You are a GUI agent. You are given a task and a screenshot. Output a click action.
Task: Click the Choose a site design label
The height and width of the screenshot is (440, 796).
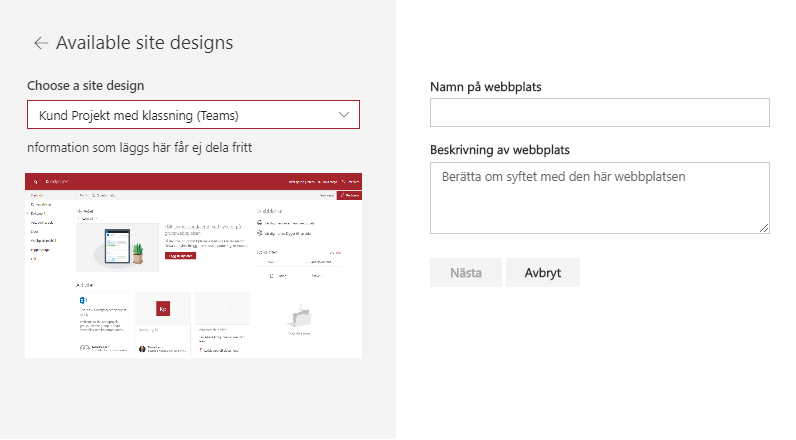point(92,84)
